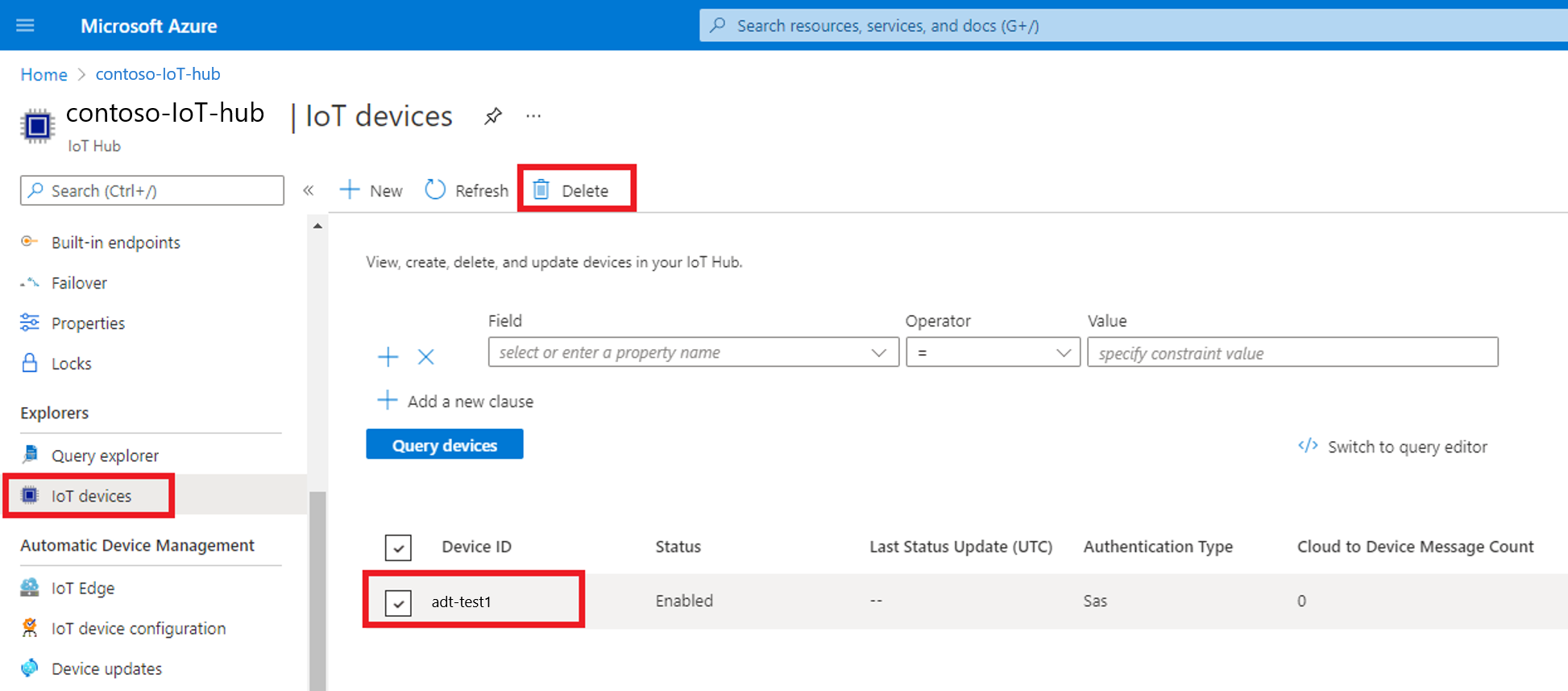Run Query devices

click(445, 445)
